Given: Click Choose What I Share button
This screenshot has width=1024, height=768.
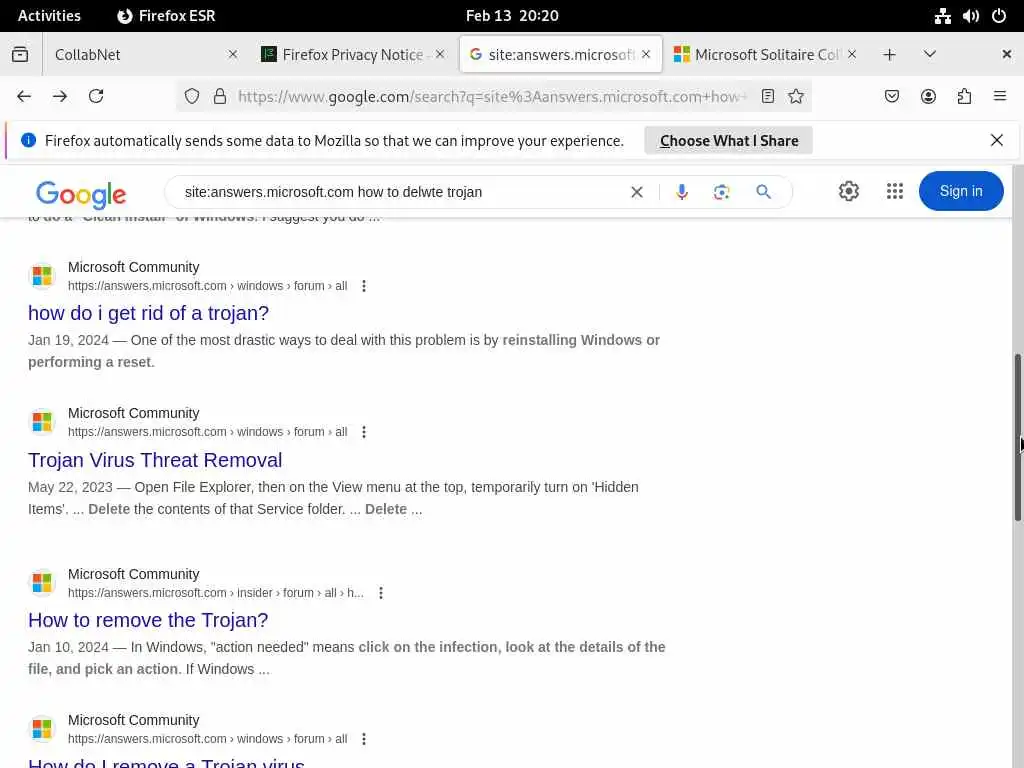Looking at the screenshot, I should [728, 141].
